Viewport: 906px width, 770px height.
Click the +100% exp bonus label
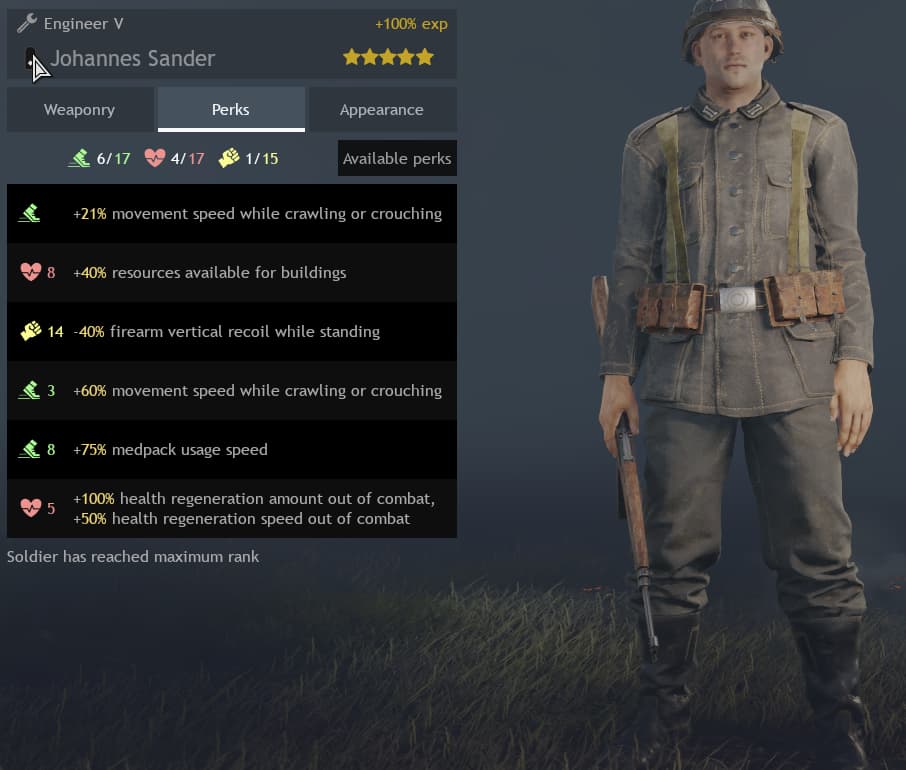(411, 24)
